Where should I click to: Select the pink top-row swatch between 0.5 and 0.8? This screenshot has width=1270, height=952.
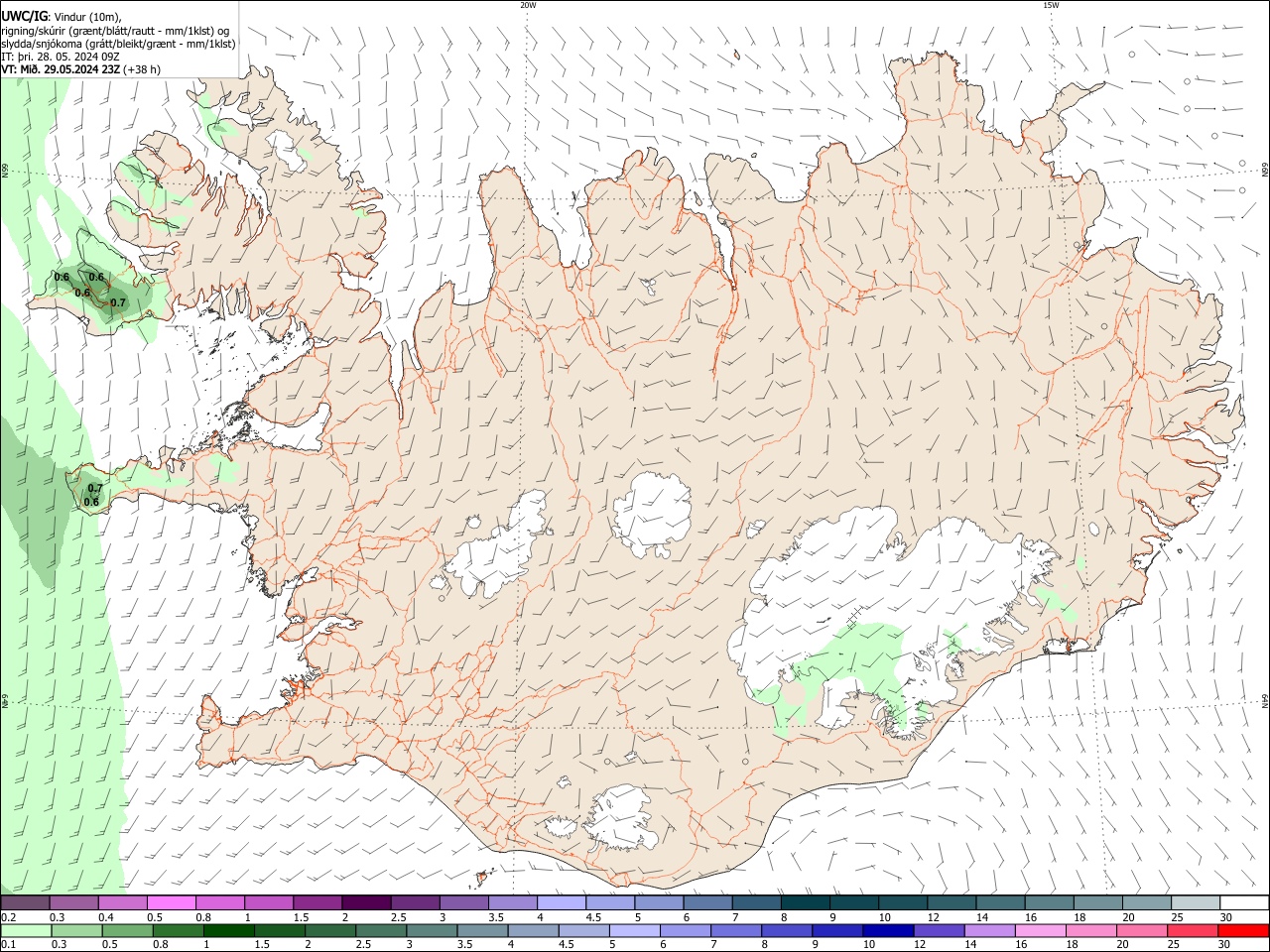[171, 903]
